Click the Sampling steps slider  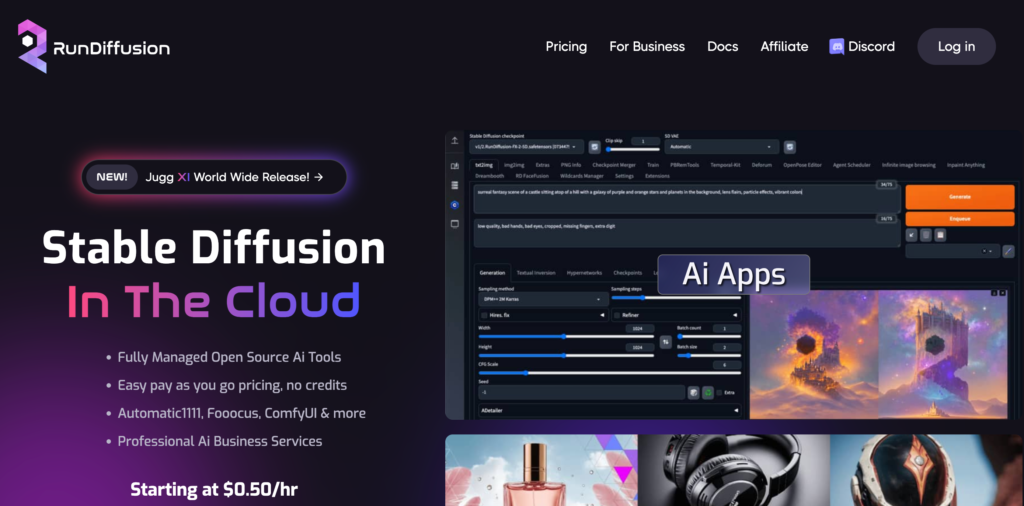tap(676, 298)
